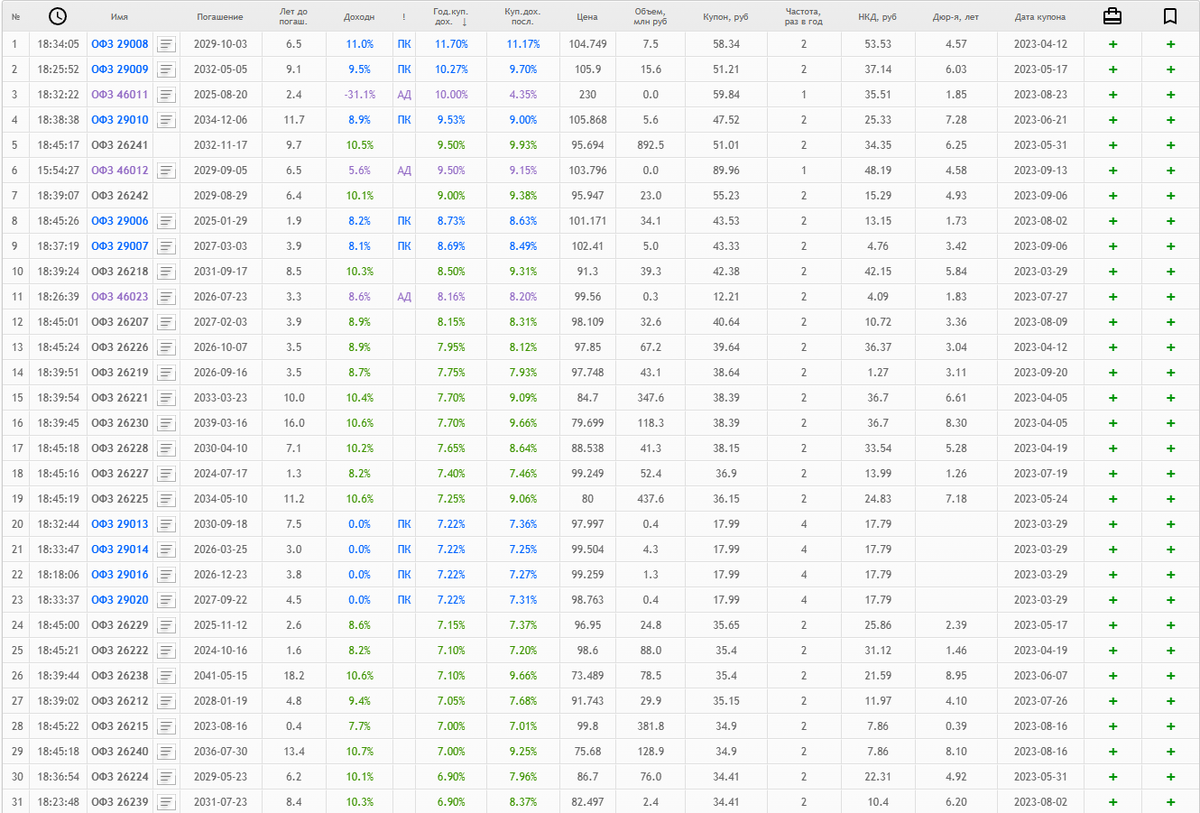Click maturity date 2041-05-15
This screenshot has width=1200, height=813.
[220, 676]
